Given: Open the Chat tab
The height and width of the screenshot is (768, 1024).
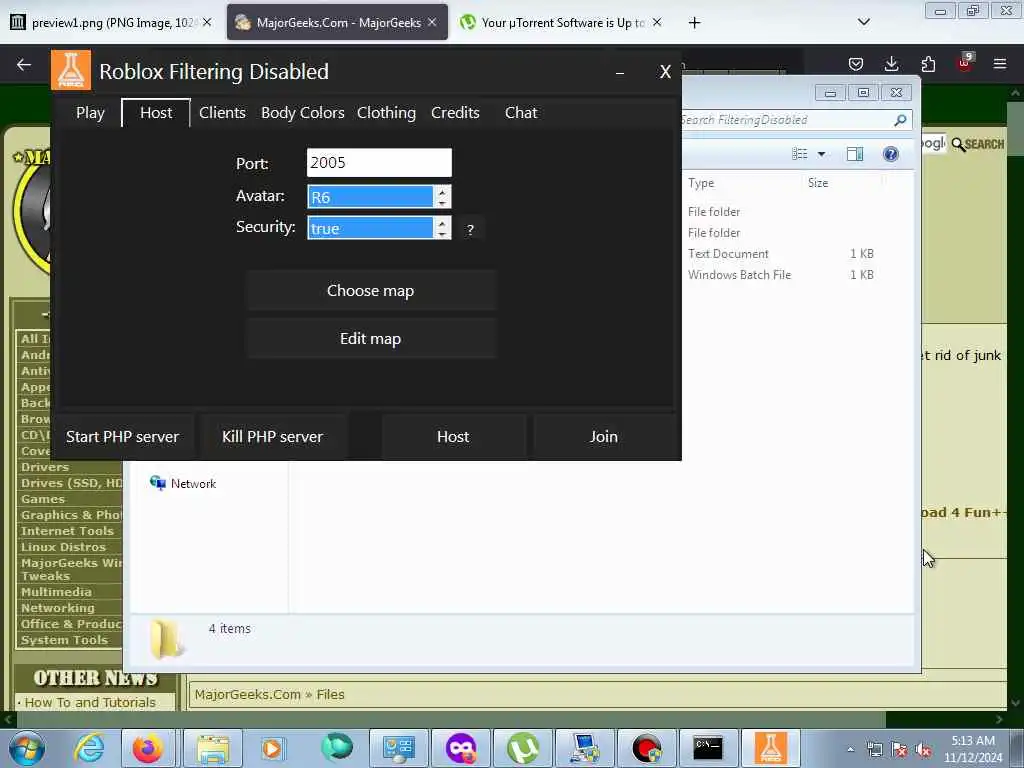Looking at the screenshot, I should click(520, 112).
